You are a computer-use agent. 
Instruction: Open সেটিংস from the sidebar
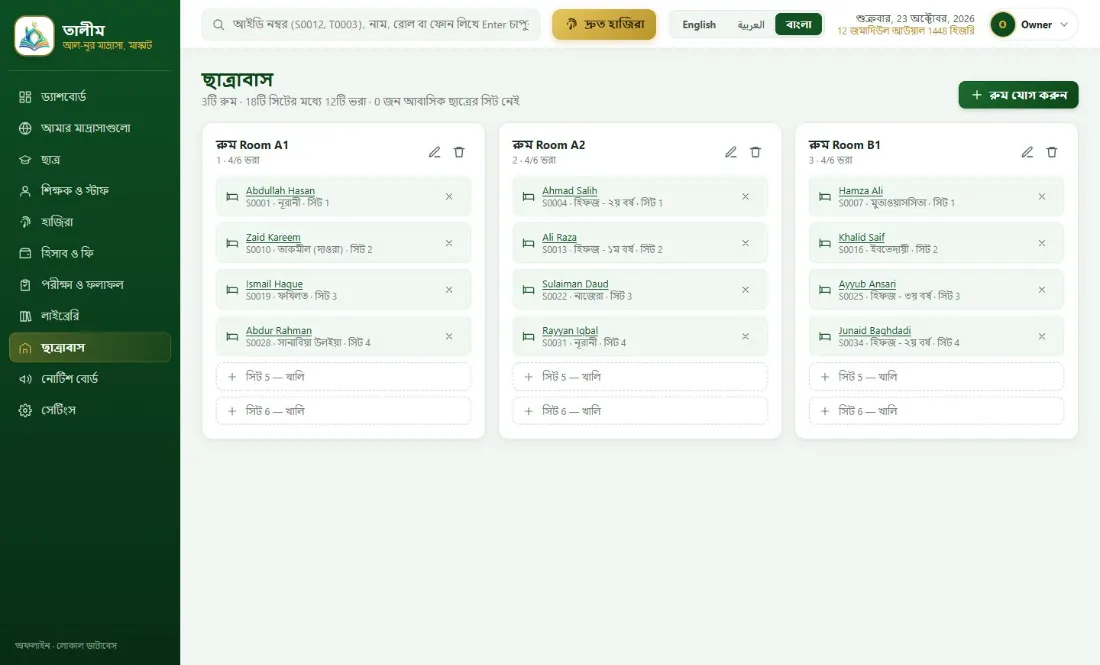coord(90,410)
